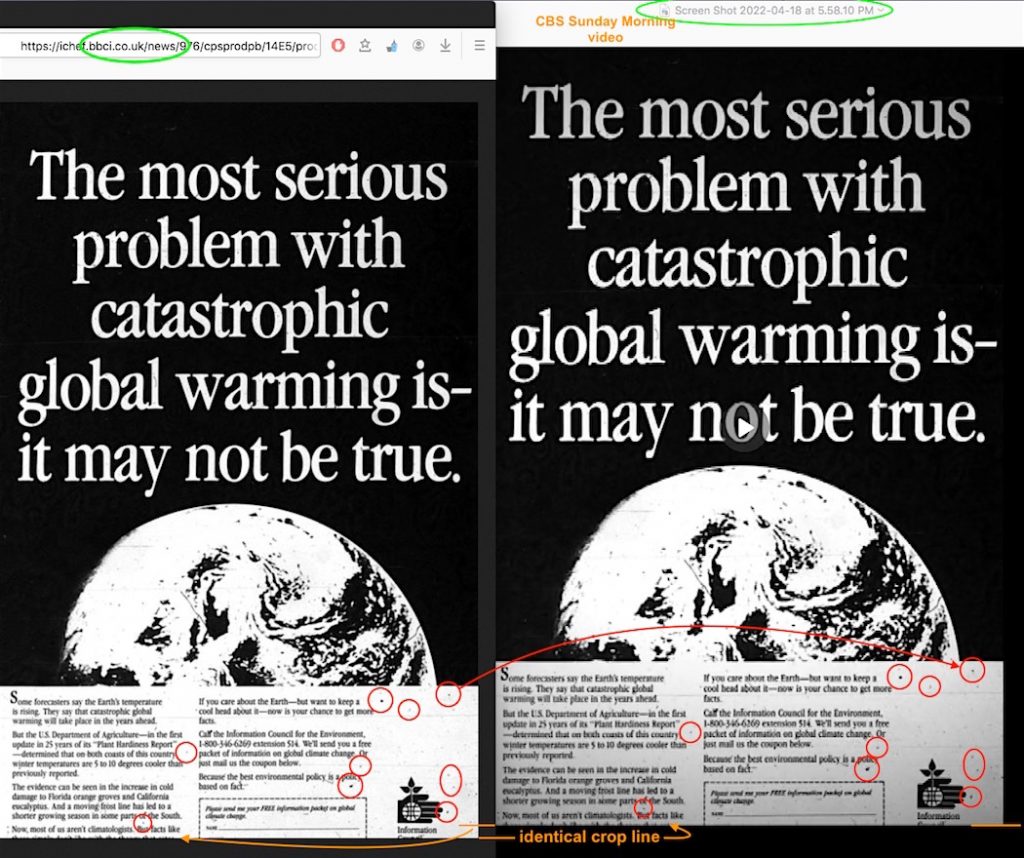Play the CBS Sunday Morning video

point(744,427)
